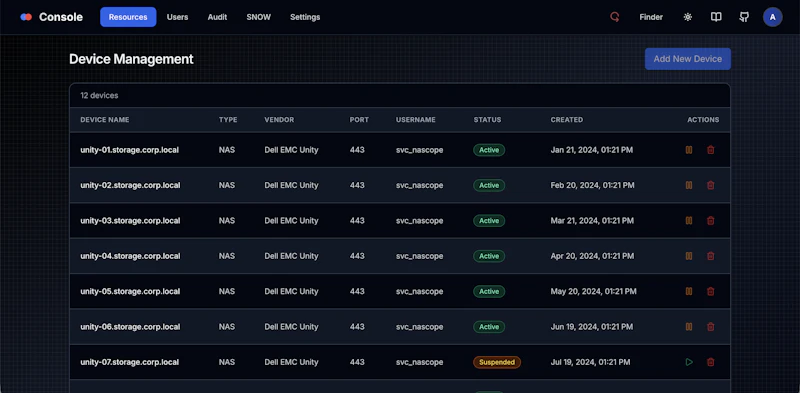Open the Audit tab
800x393 pixels.
(217, 17)
